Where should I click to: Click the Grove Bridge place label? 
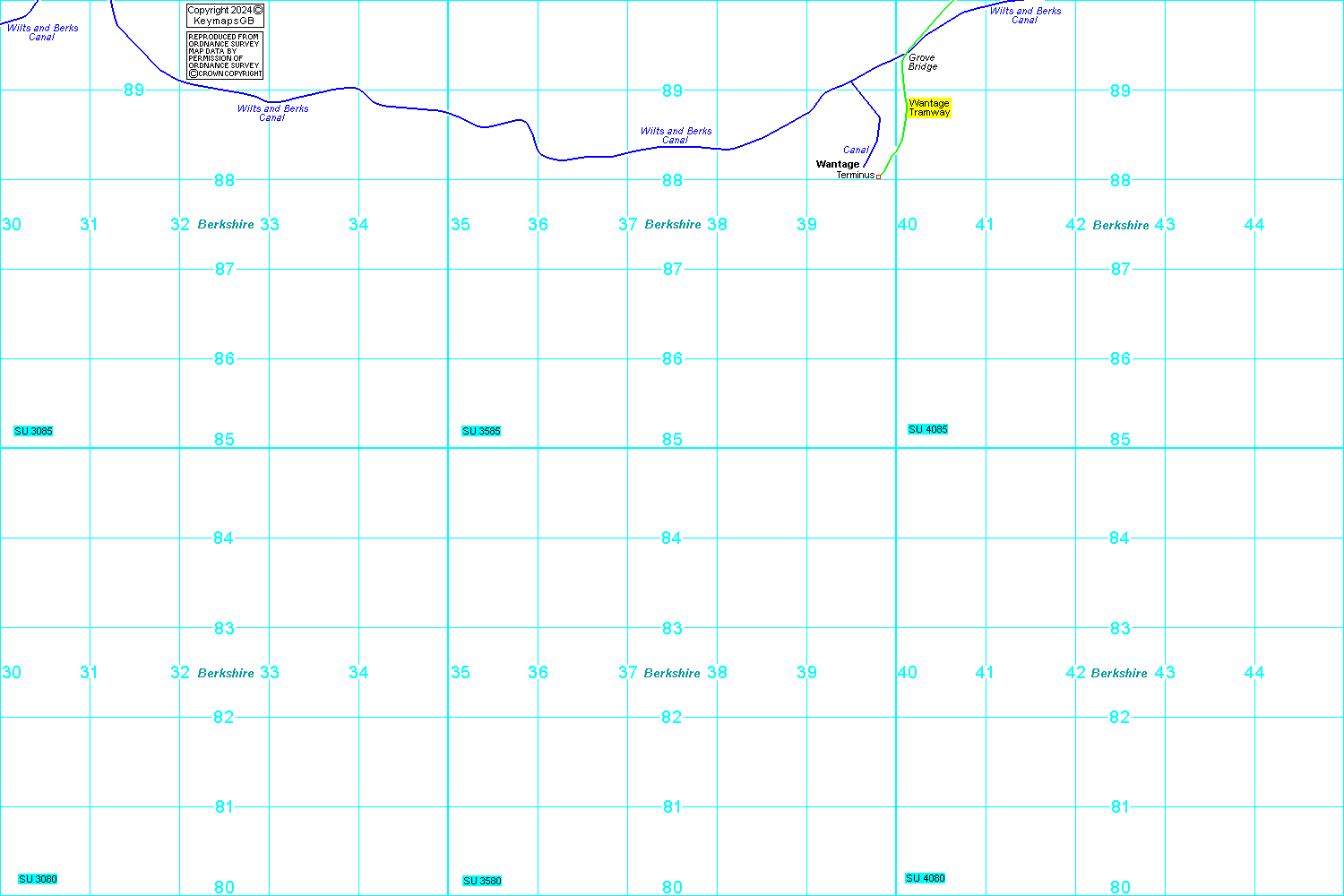click(x=922, y=62)
